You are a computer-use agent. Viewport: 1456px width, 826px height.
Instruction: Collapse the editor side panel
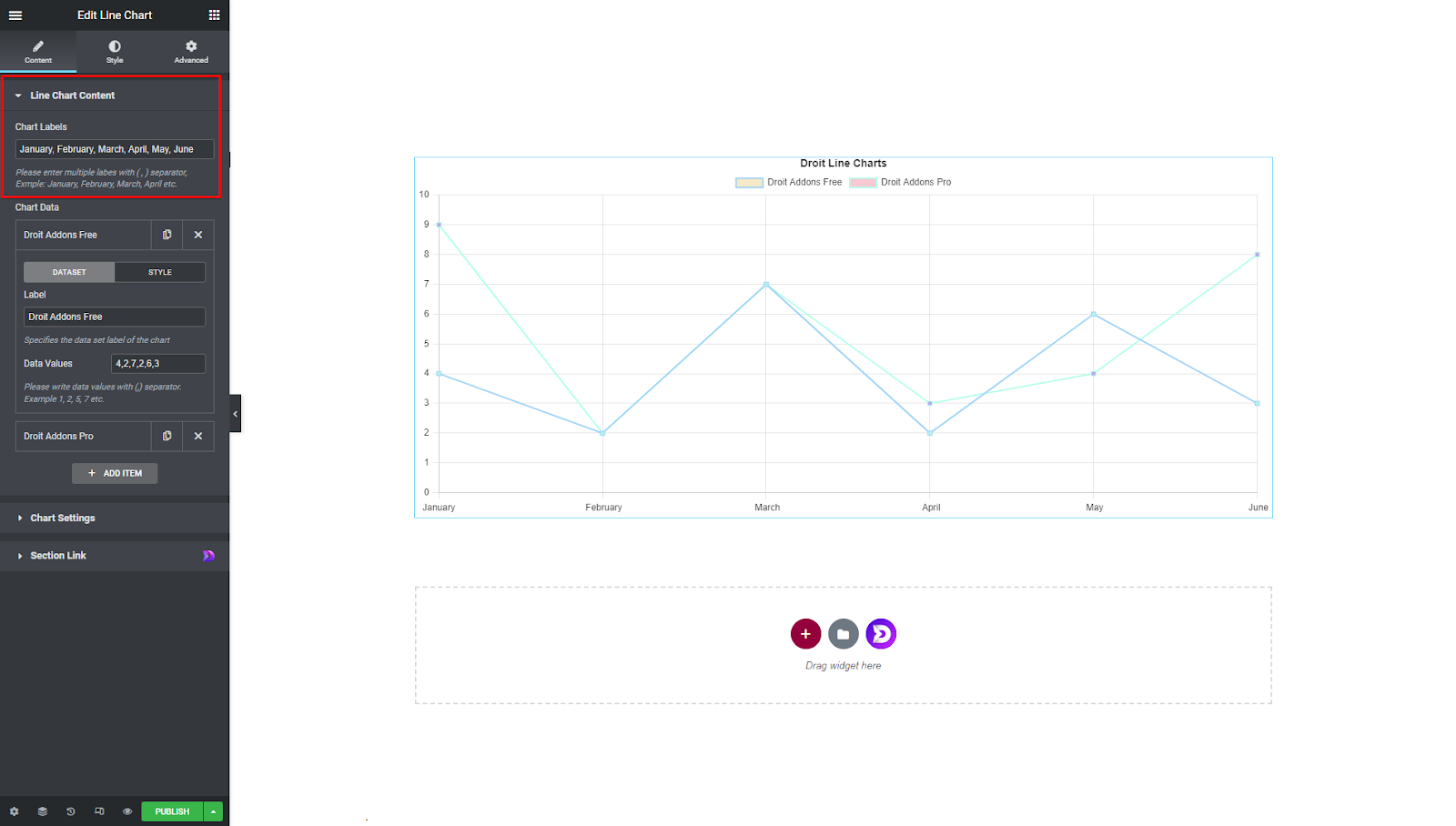tap(235, 414)
